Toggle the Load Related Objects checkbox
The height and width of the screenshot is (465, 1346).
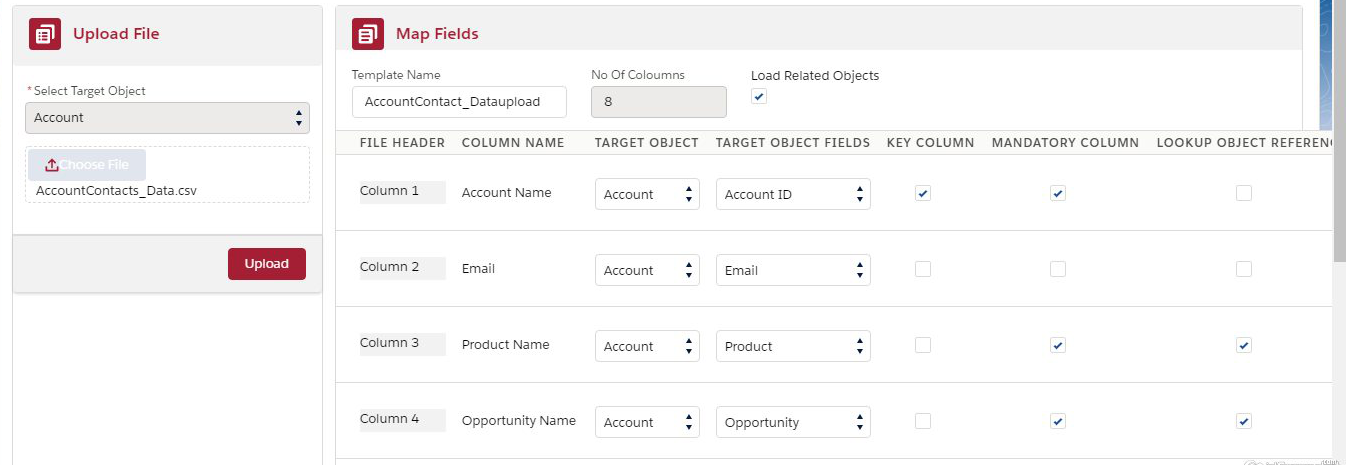(759, 97)
